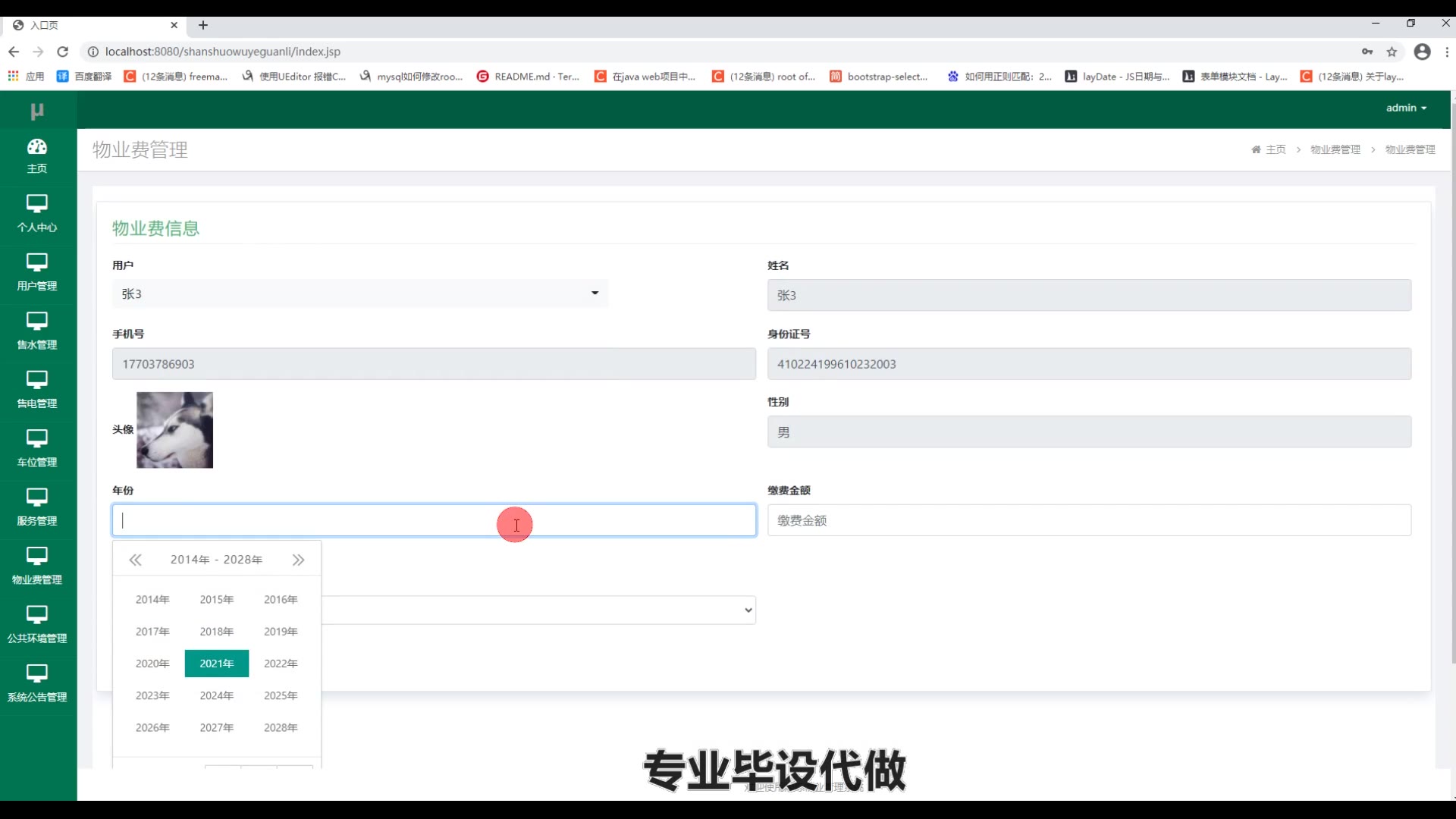Click the 缴费金额 input field
1456x819 pixels.
tap(1089, 520)
